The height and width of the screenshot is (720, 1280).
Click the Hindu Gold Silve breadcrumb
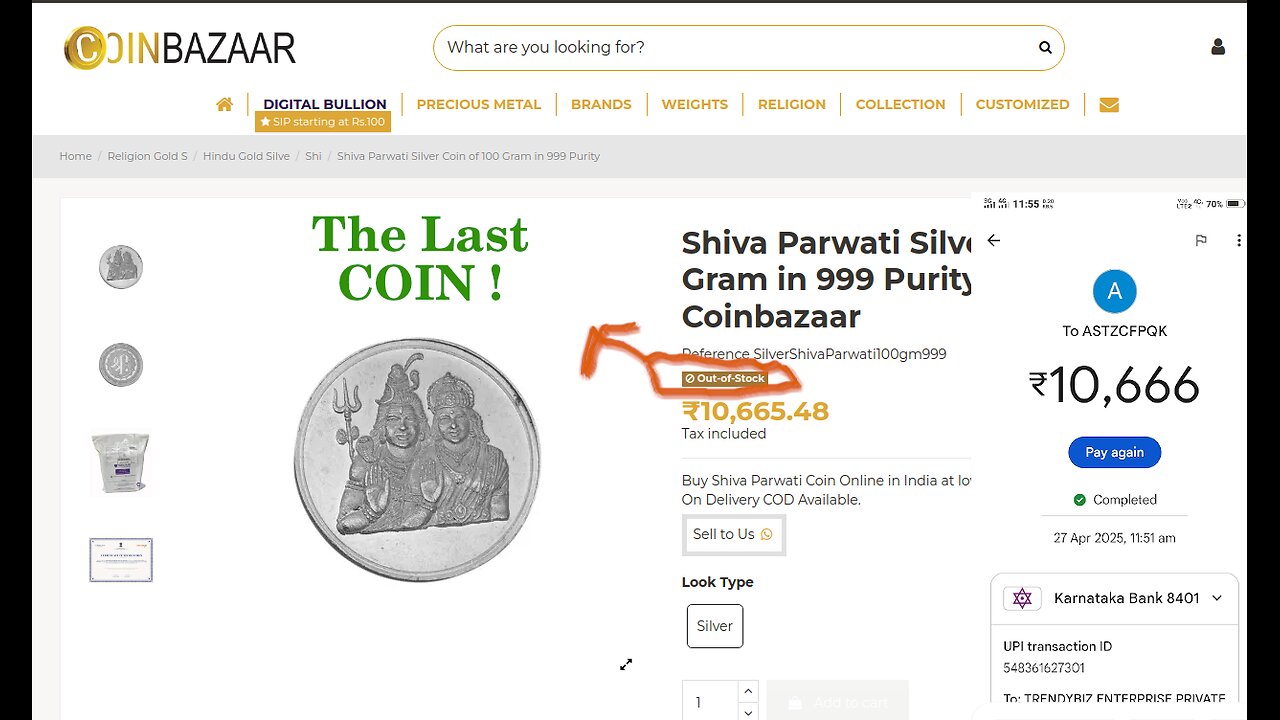point(246,156)
